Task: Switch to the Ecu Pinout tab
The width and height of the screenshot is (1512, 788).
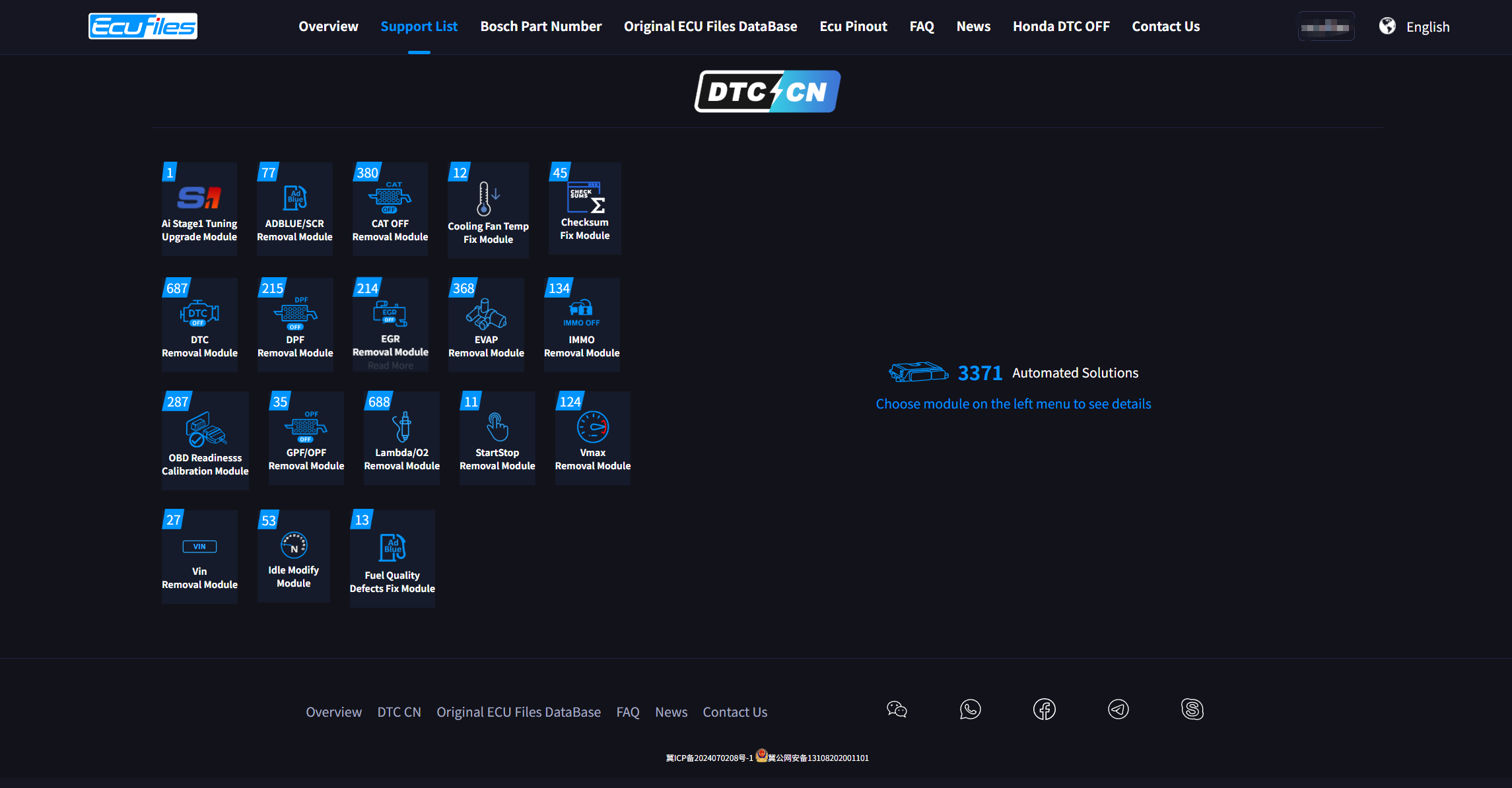Action: click(x=853, y=26)
